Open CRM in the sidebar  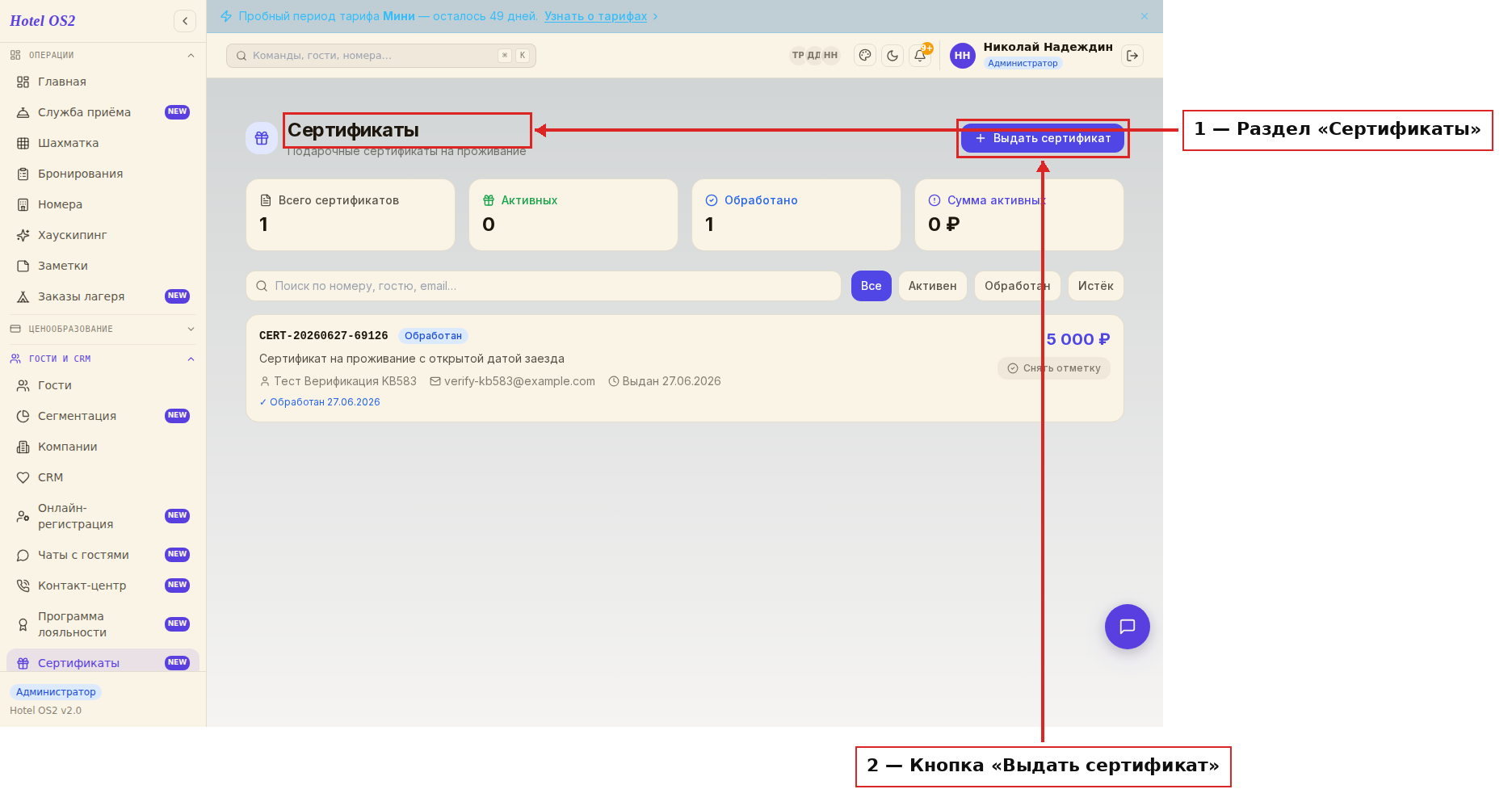coord(103,477)
